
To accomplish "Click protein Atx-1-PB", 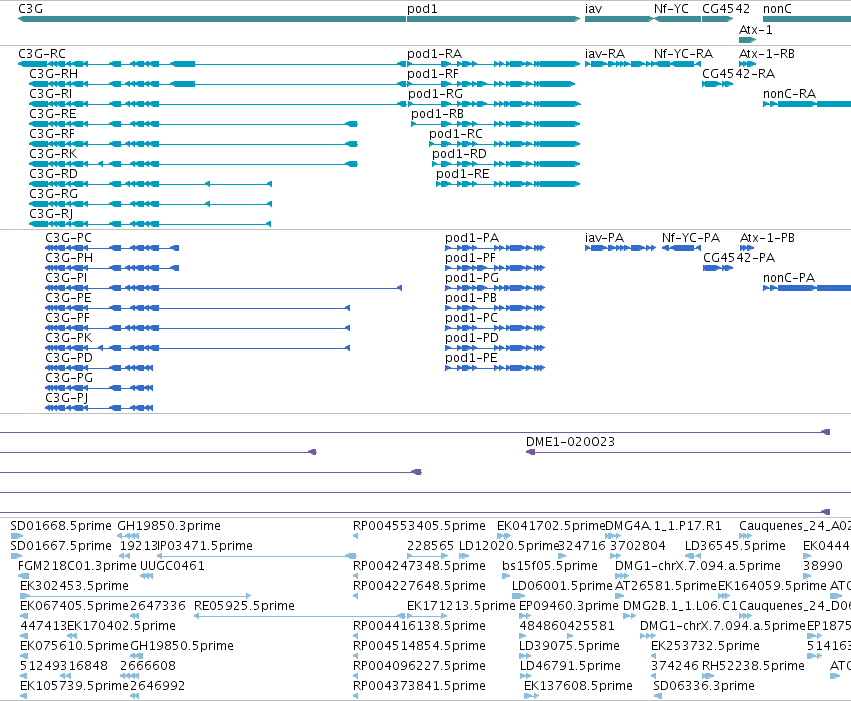I will 747,248.
